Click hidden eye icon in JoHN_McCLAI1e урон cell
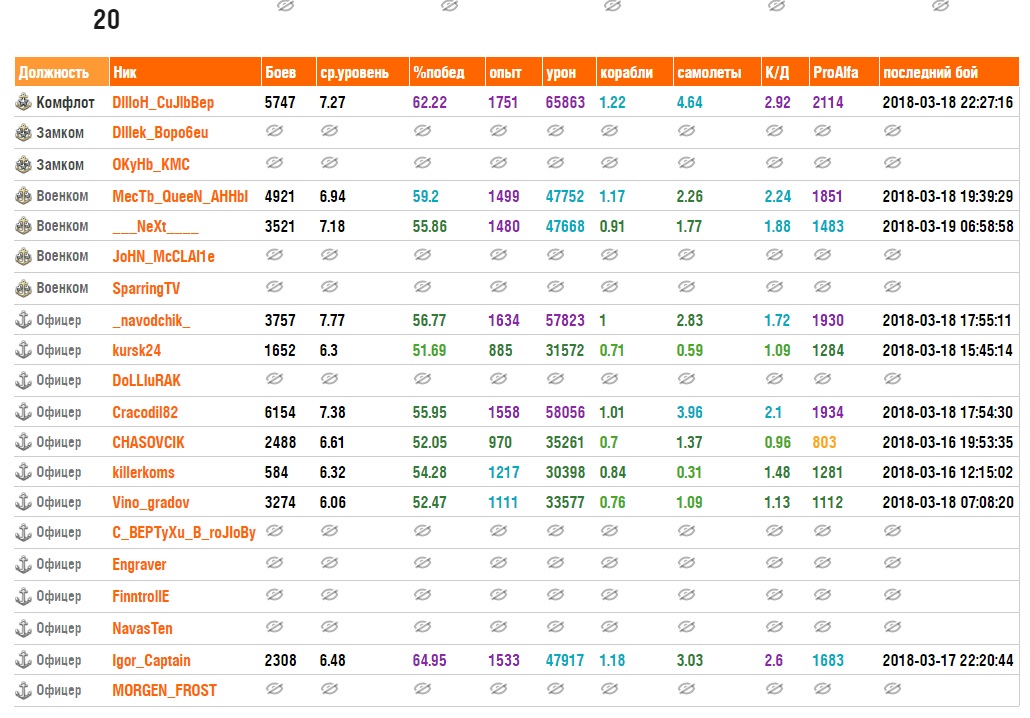Viewport: 1030px width, 718px height. [x=556, y=254]
